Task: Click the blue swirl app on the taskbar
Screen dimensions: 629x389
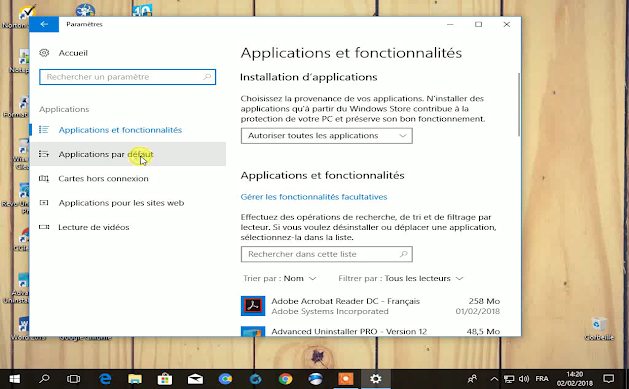Action: (255, 379)
